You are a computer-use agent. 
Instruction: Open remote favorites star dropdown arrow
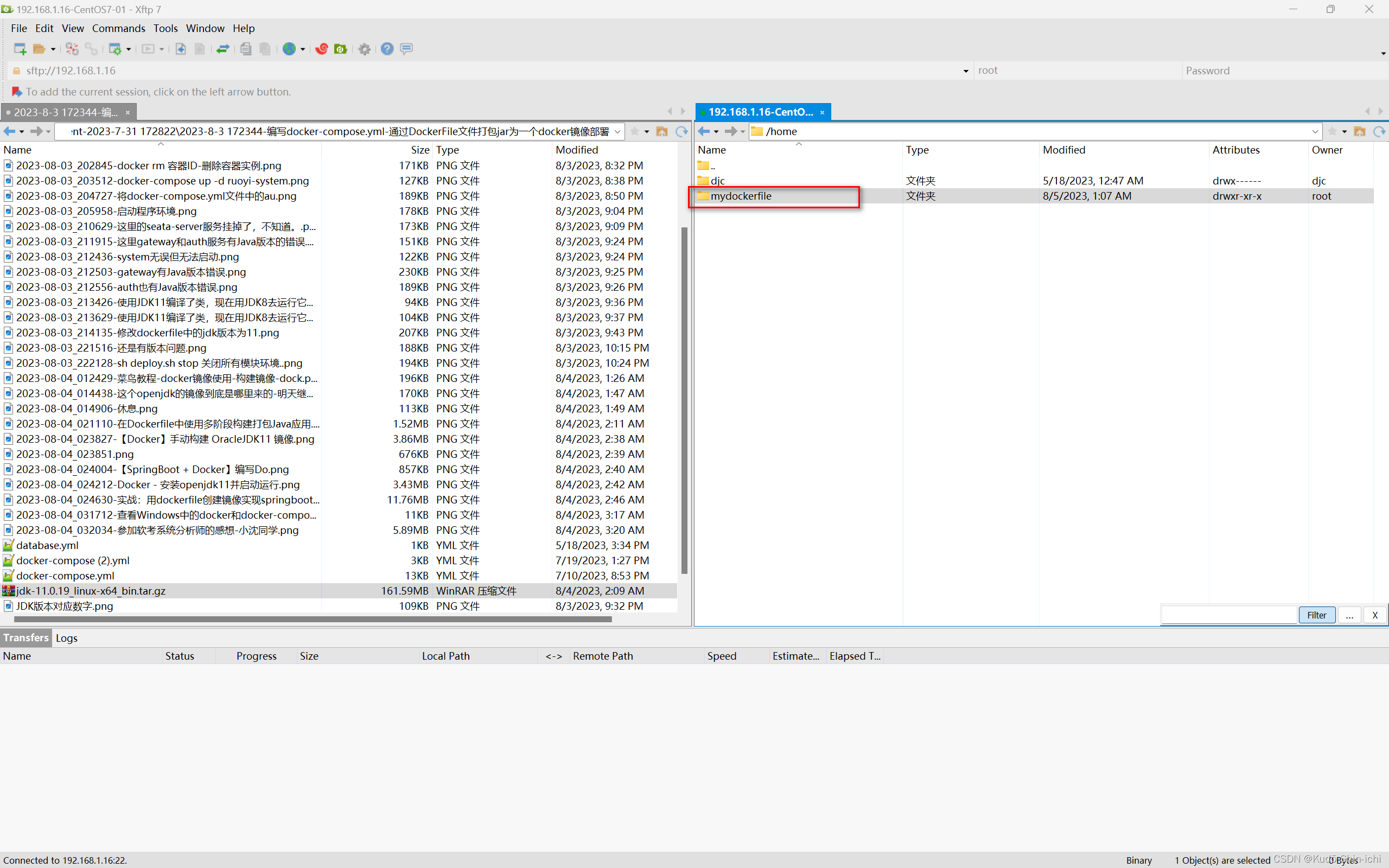pyautogui.click(x=1344, y=132)
